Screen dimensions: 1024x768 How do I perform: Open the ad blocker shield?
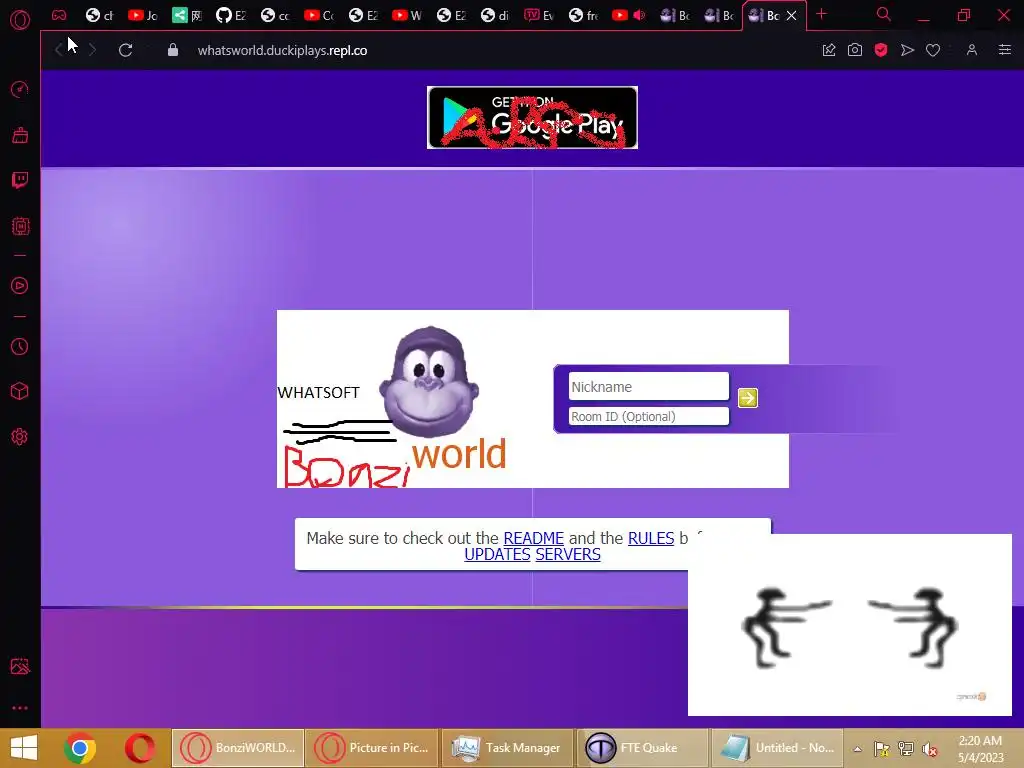(x=881, y=50)
